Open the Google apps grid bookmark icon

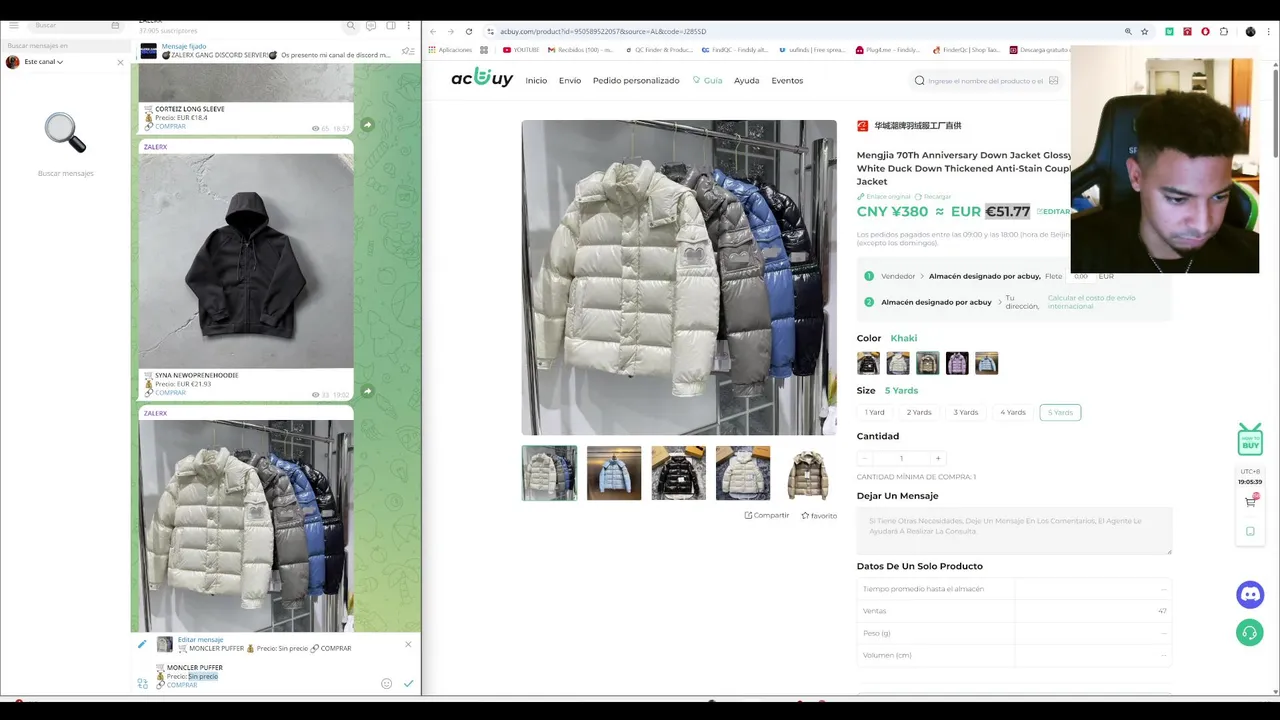[x=484, y=50]
